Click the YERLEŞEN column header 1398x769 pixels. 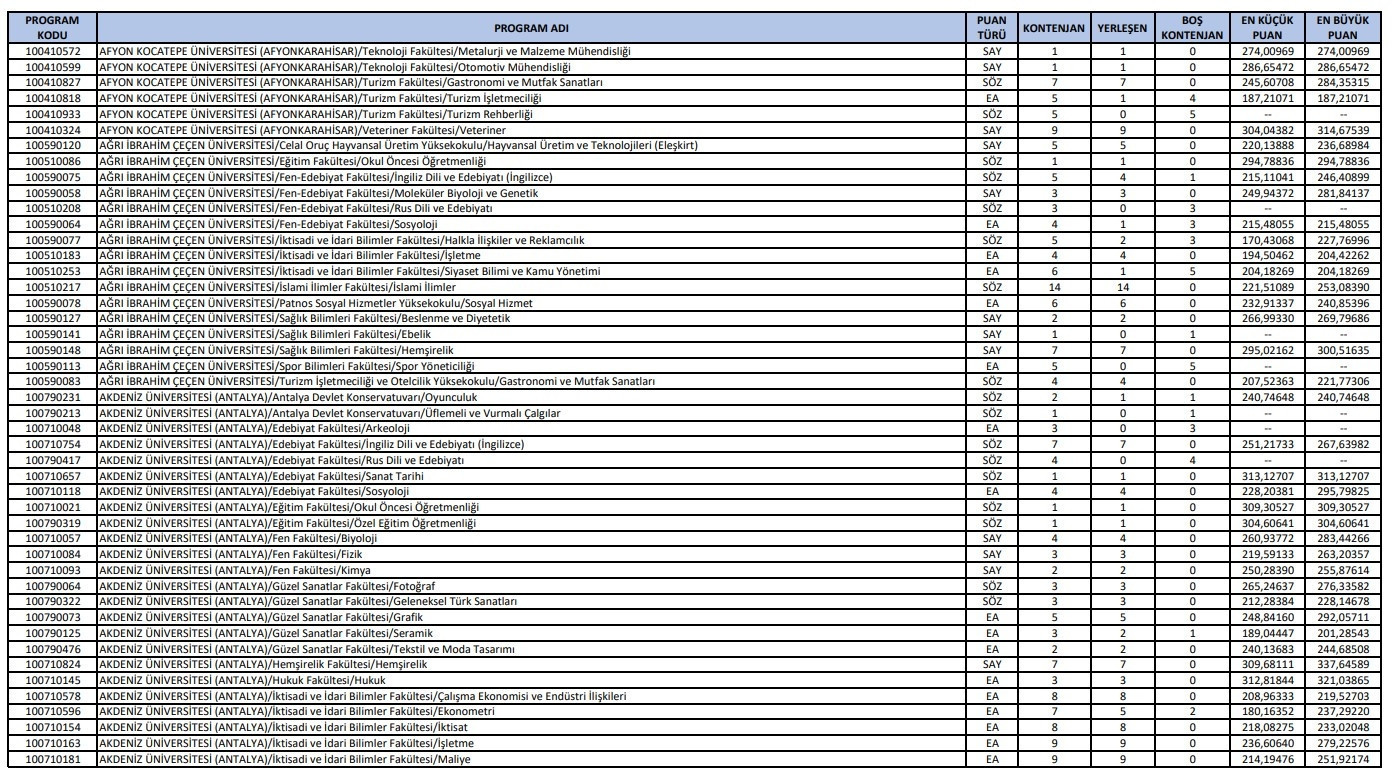(1122, 26)
